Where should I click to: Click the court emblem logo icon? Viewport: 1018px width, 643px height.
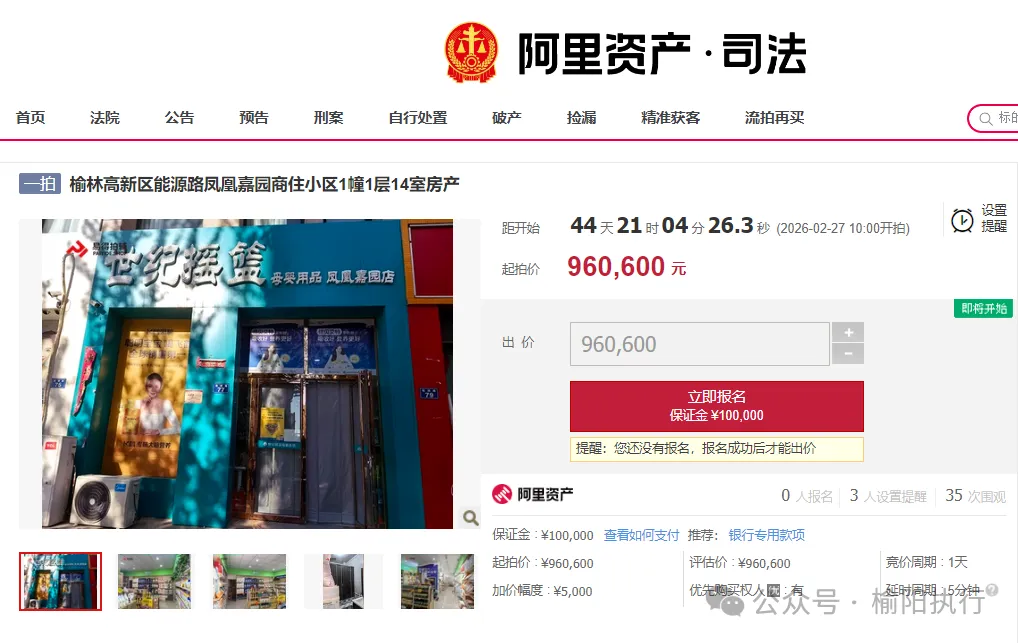point(471,53)
